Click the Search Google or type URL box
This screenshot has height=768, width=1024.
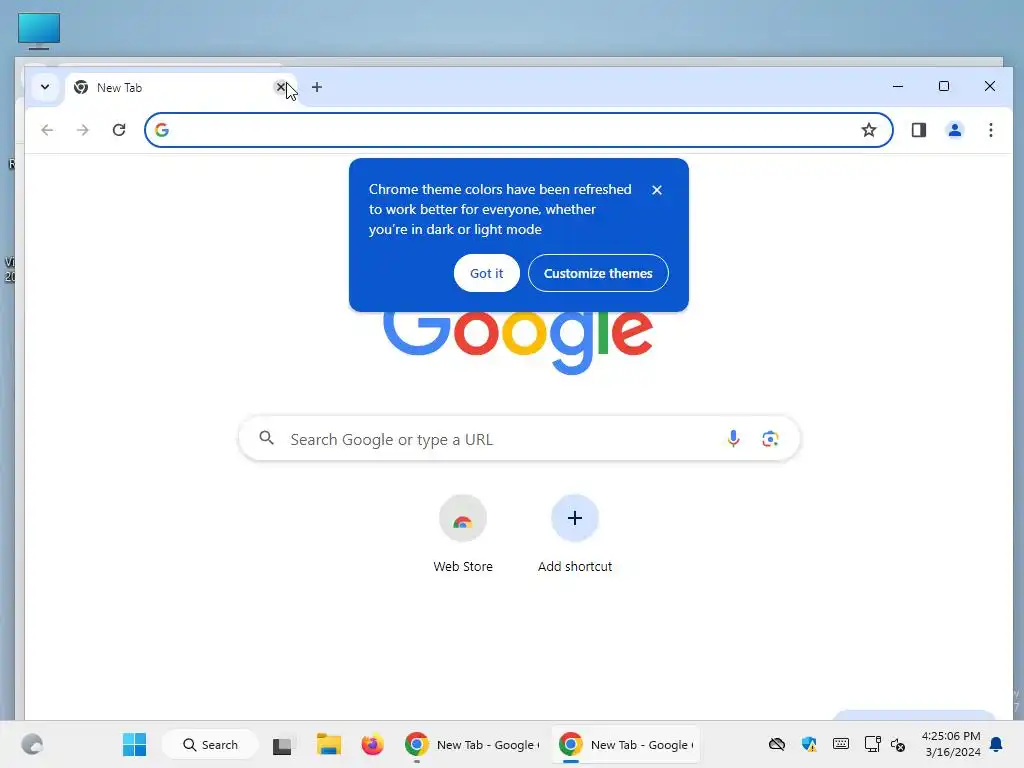coord(519,439)
